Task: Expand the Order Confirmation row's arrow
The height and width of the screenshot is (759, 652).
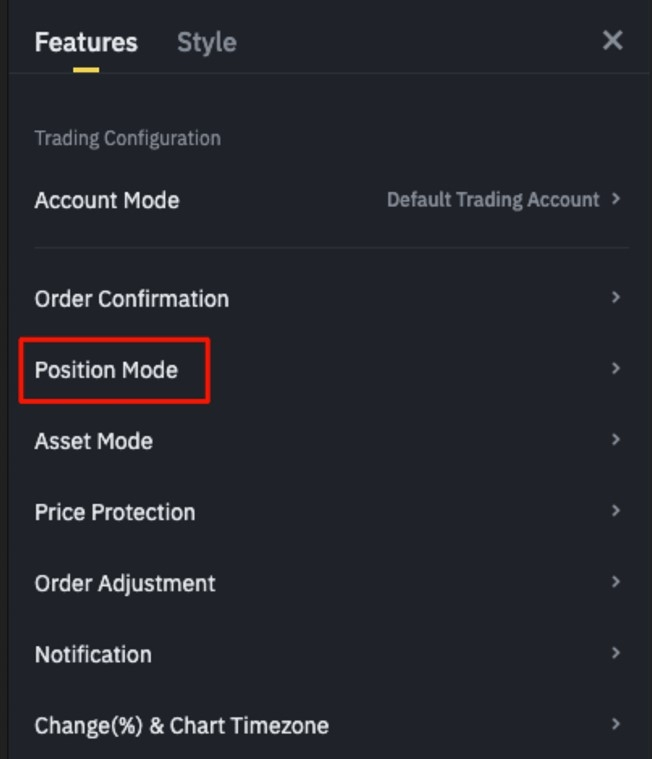Action: 616,298
